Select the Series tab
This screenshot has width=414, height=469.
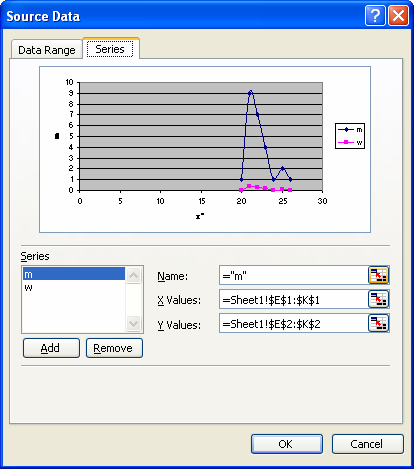point(110,49)
